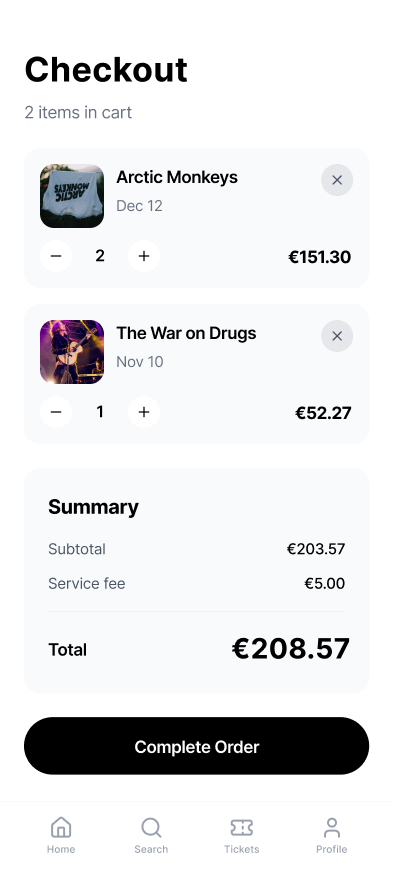This screenshot has width=394, height=871.
Task: Open the Tickets icon tab
Action: [242, 827]
